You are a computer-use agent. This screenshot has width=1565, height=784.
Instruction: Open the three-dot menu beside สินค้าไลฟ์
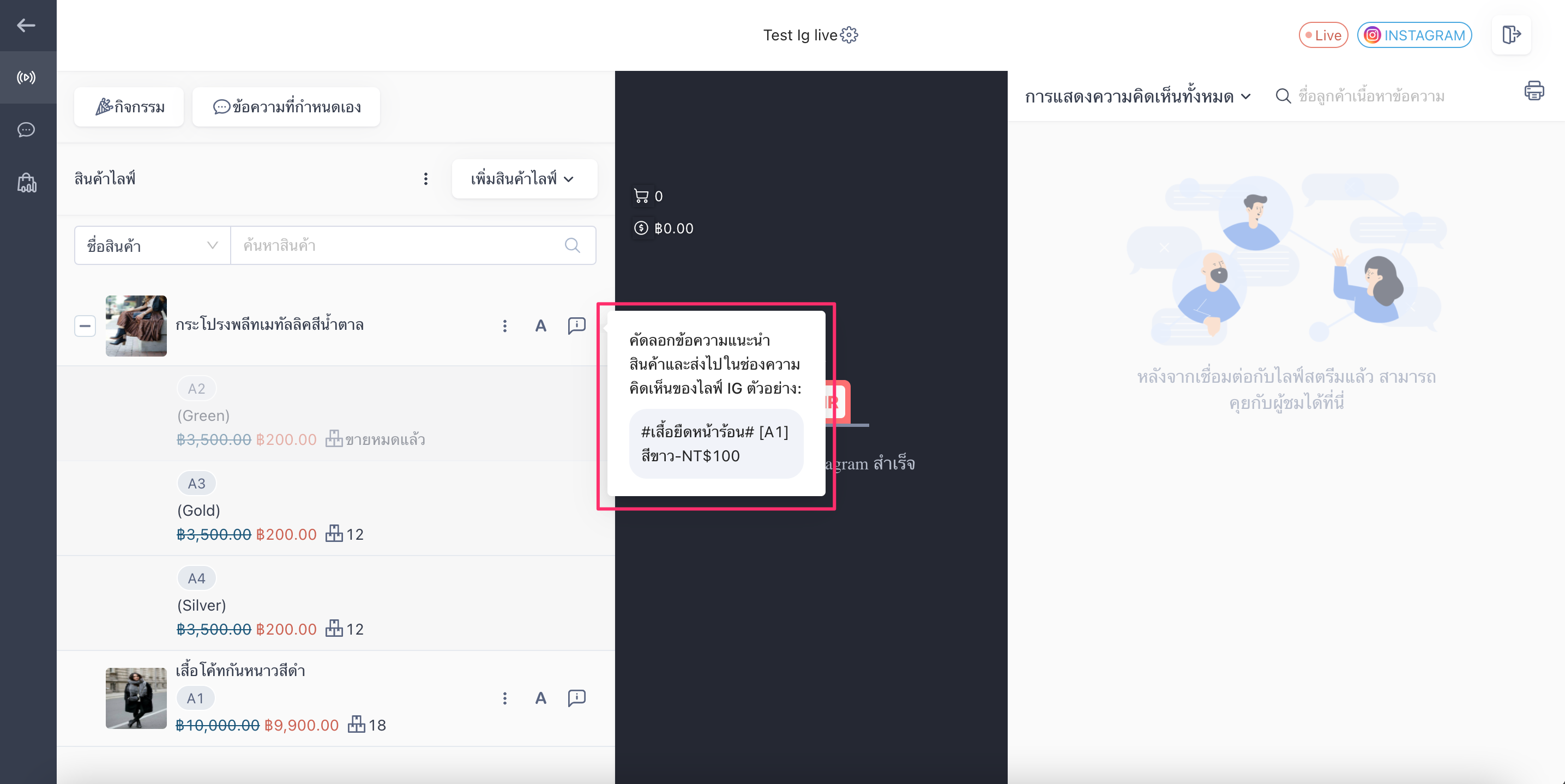pyautogui.click(x=425, y=178)
